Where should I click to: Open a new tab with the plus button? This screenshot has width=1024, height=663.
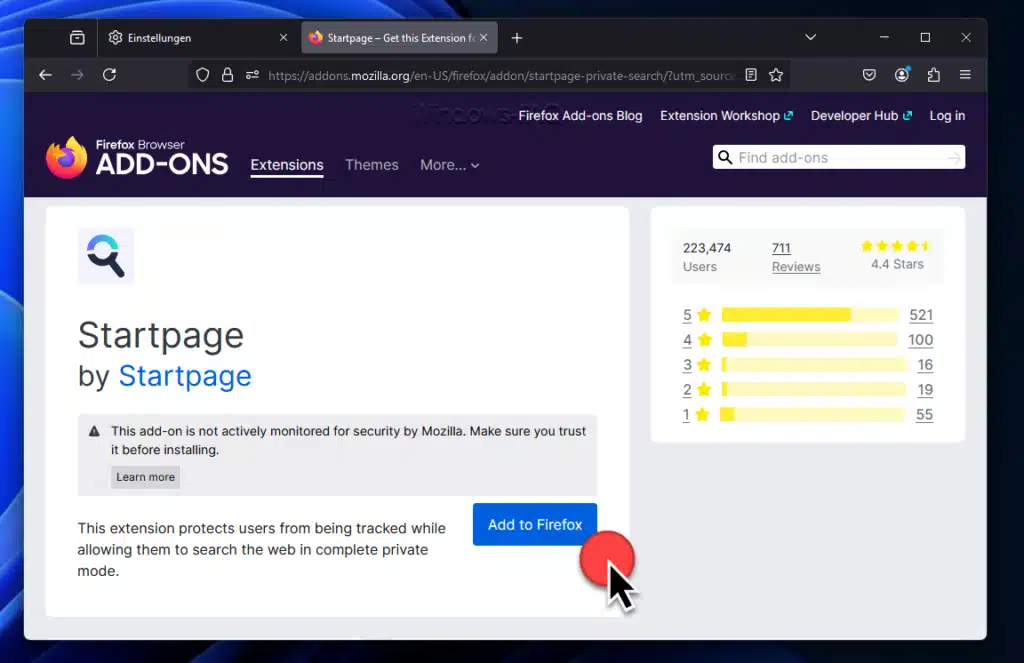(517, 38)
